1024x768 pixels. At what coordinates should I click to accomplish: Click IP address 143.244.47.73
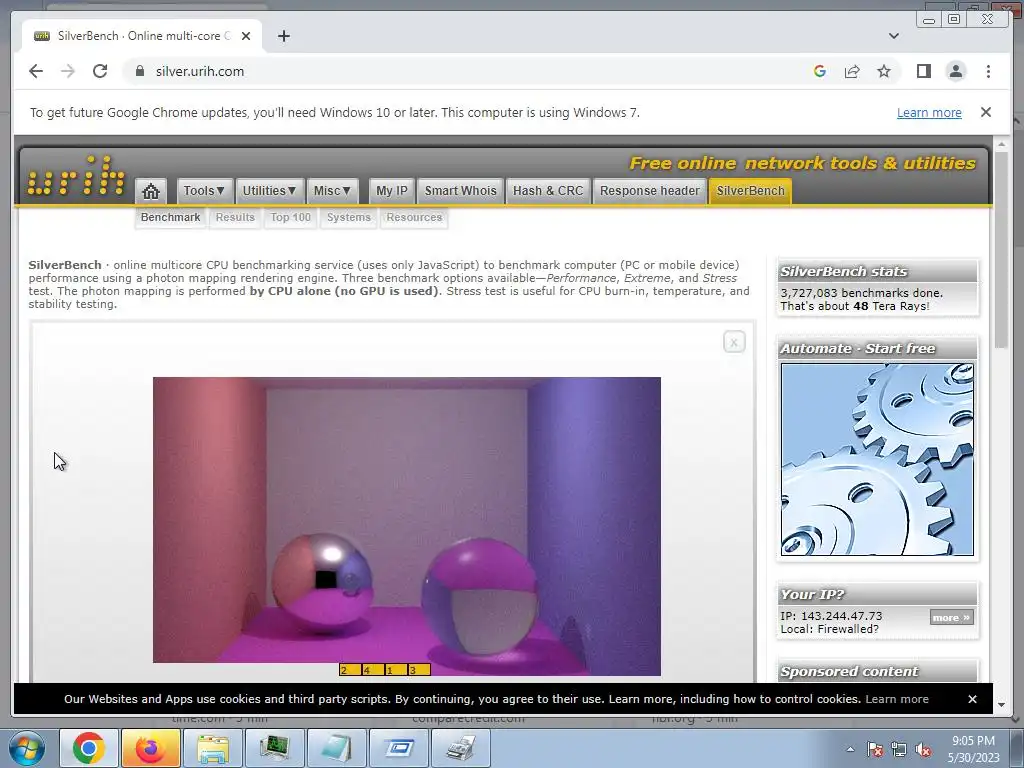(842, 616)
